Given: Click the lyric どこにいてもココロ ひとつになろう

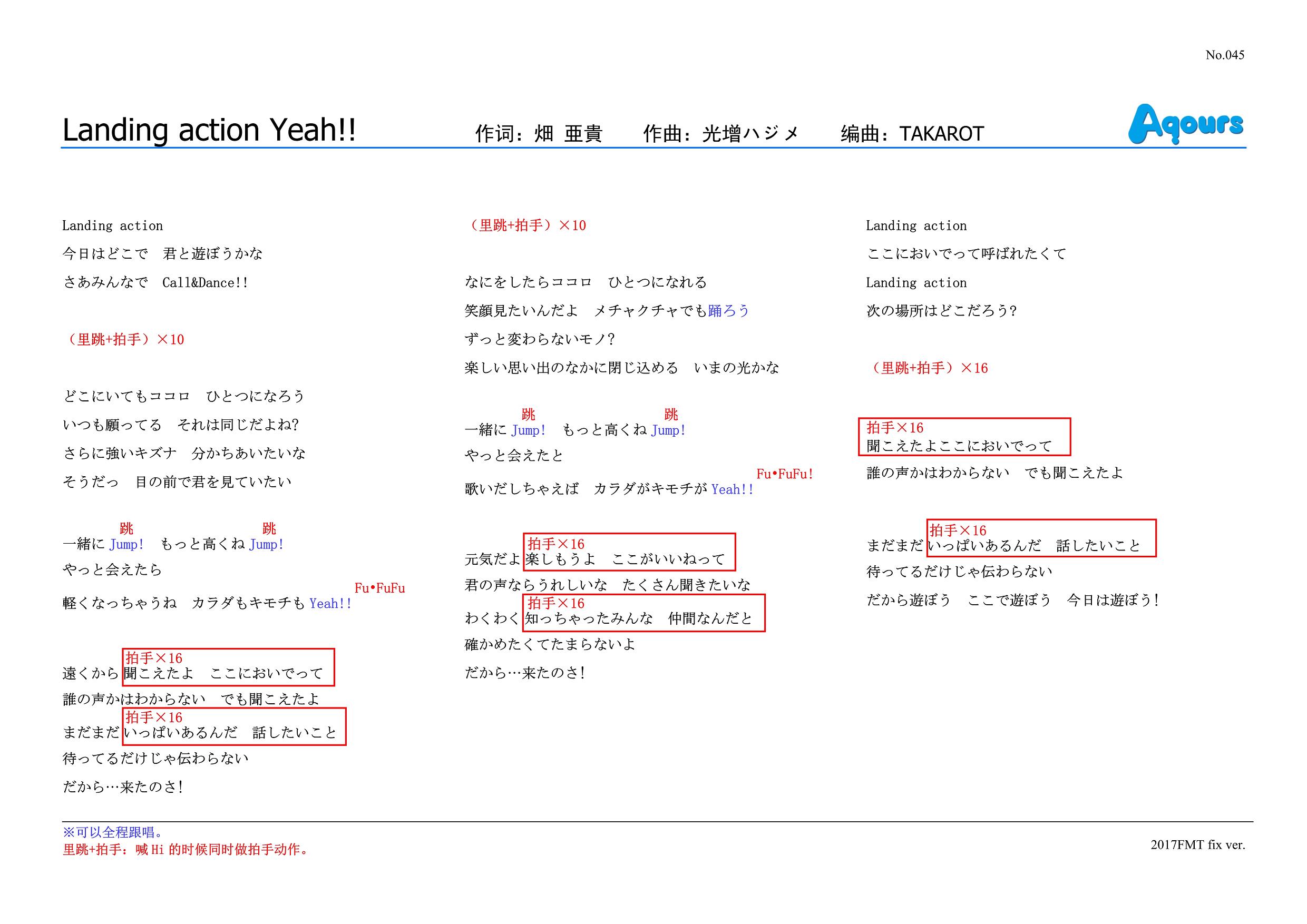Looking at the screenshot, I should [x=184, y=396].
